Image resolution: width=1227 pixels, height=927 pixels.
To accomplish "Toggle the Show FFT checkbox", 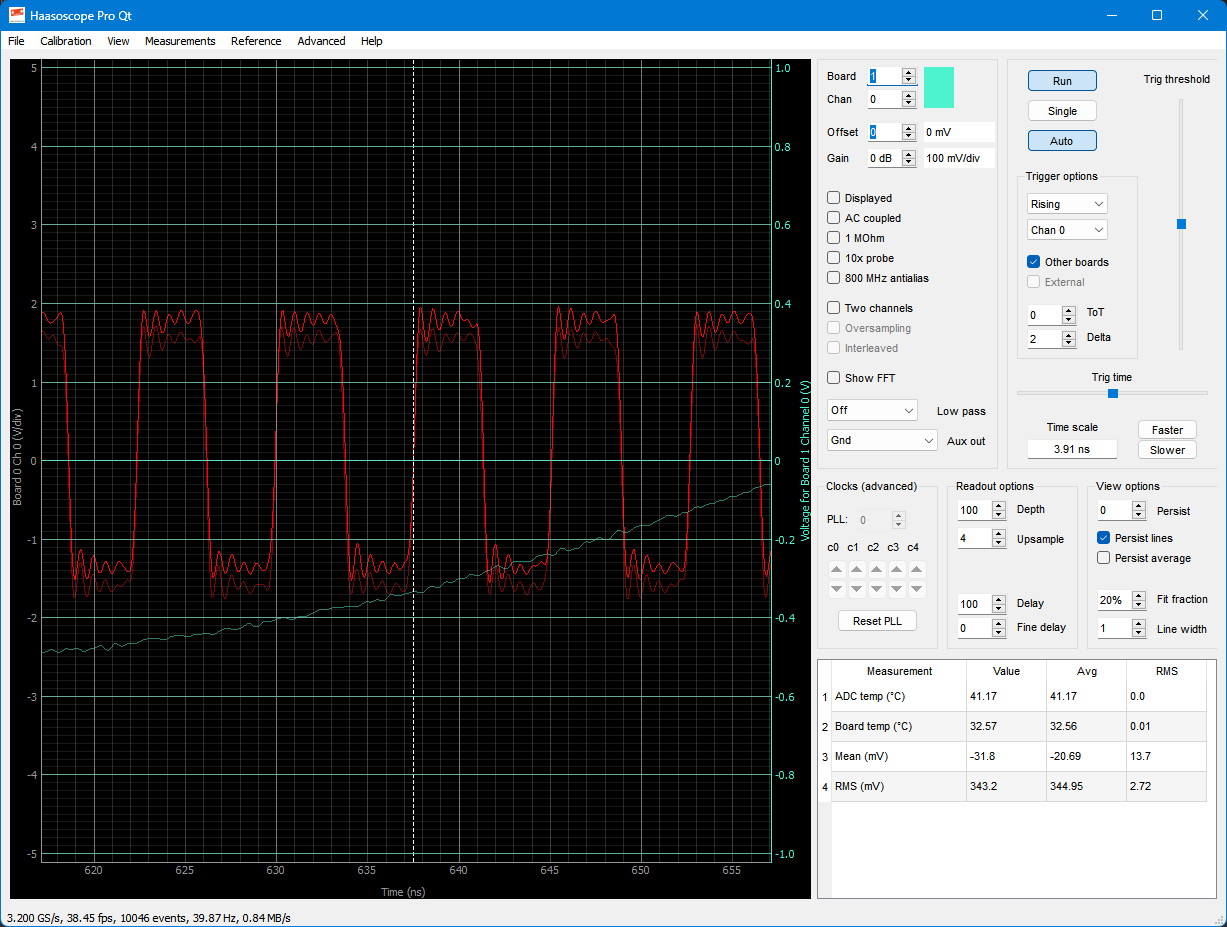I will tap(834, 378).
